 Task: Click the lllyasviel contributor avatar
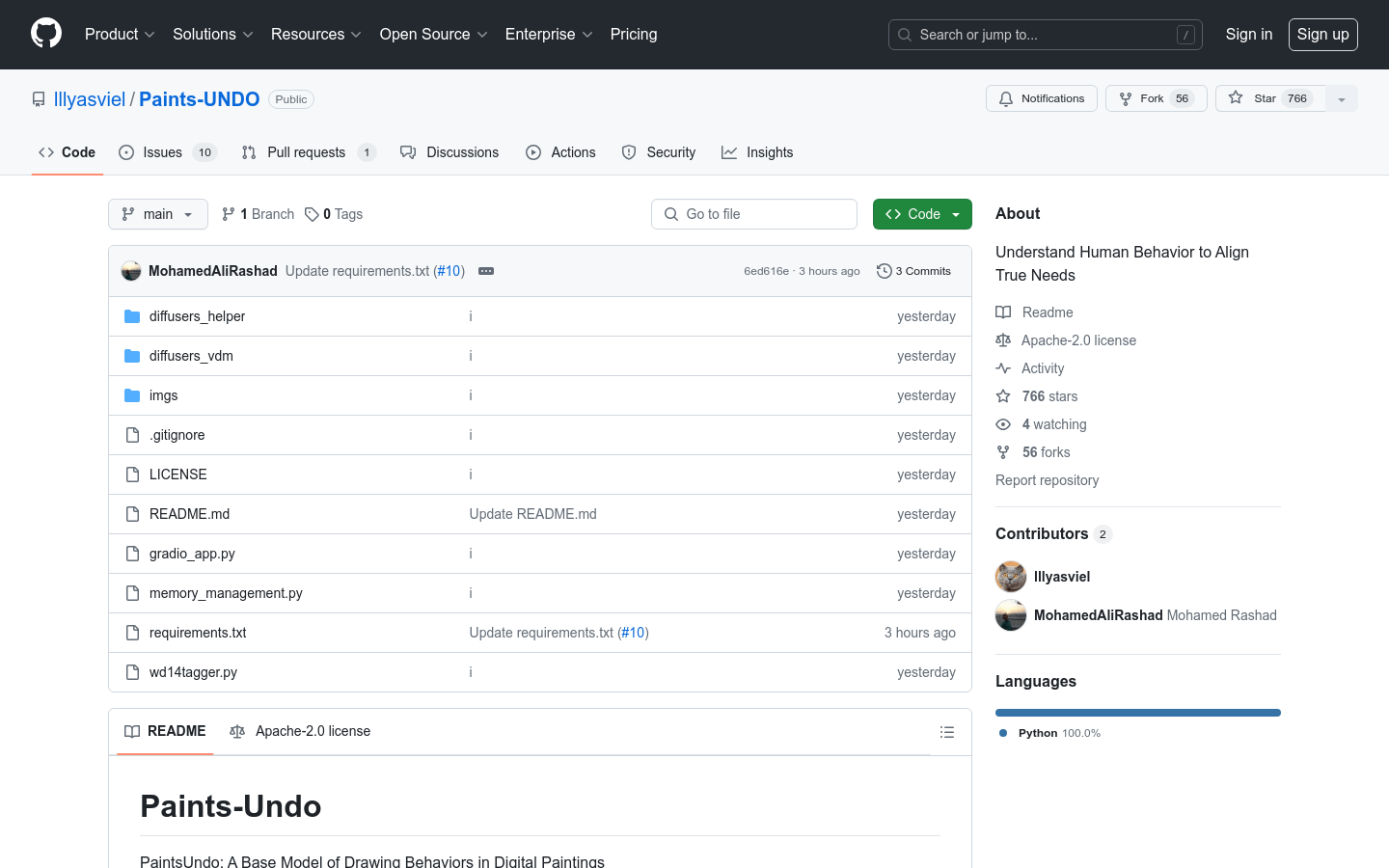(1011, 577)
